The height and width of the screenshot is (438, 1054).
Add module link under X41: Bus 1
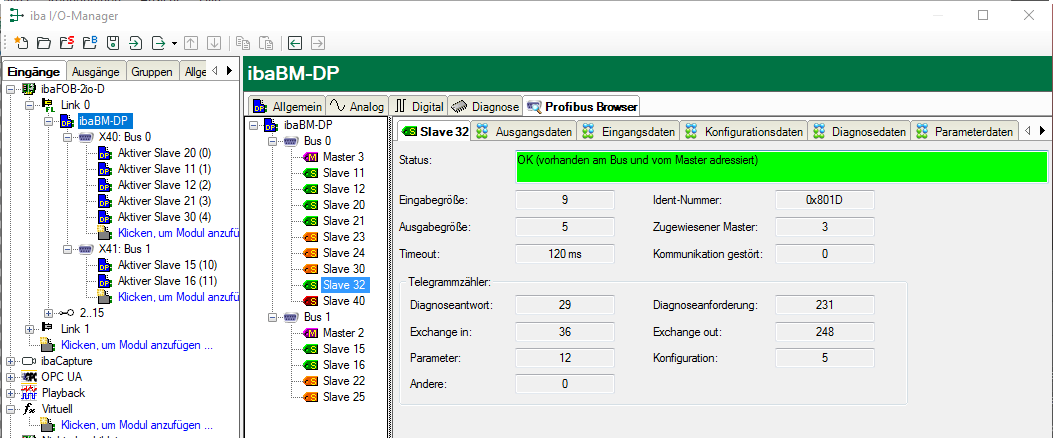coord(178,297)
